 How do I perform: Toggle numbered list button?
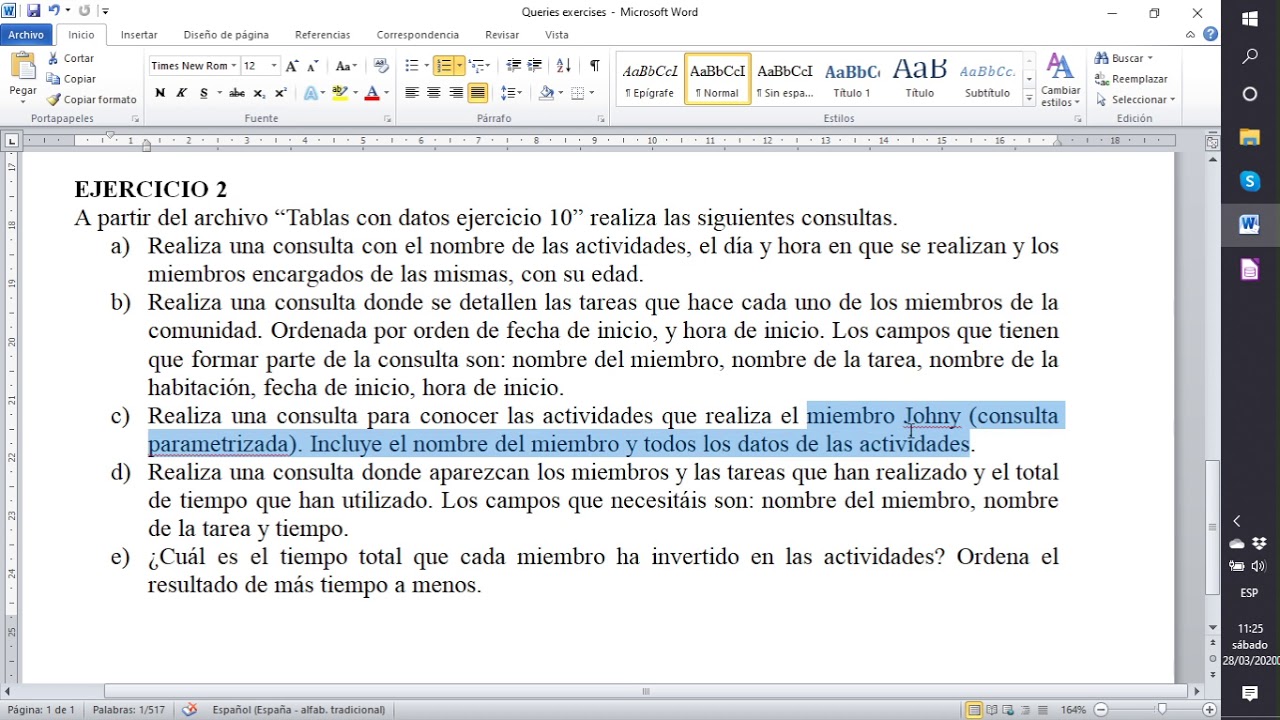click(x=444, y=66)
